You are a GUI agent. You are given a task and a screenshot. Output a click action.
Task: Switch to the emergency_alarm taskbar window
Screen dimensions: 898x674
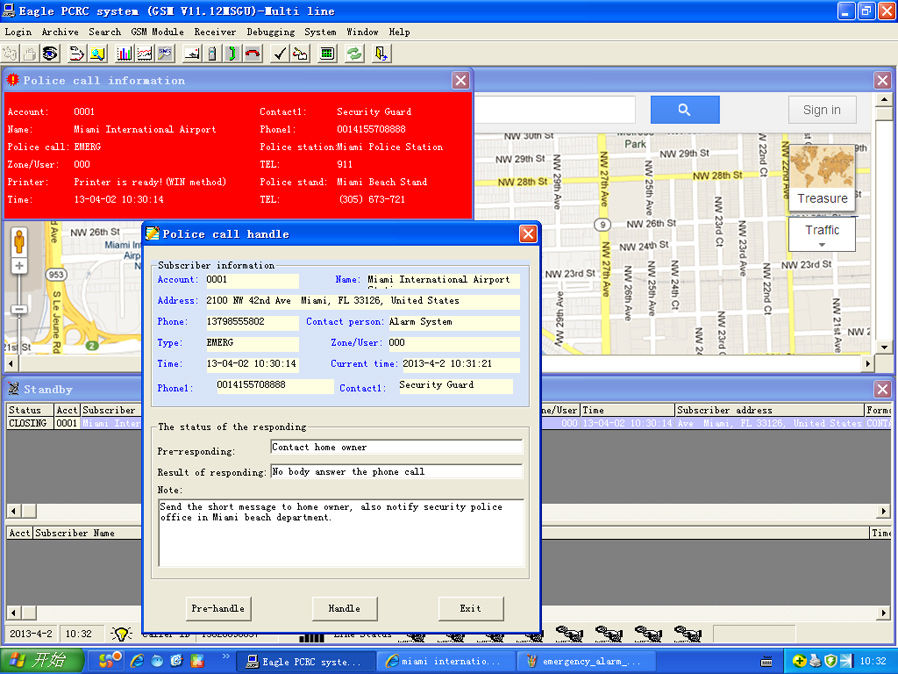588,660
